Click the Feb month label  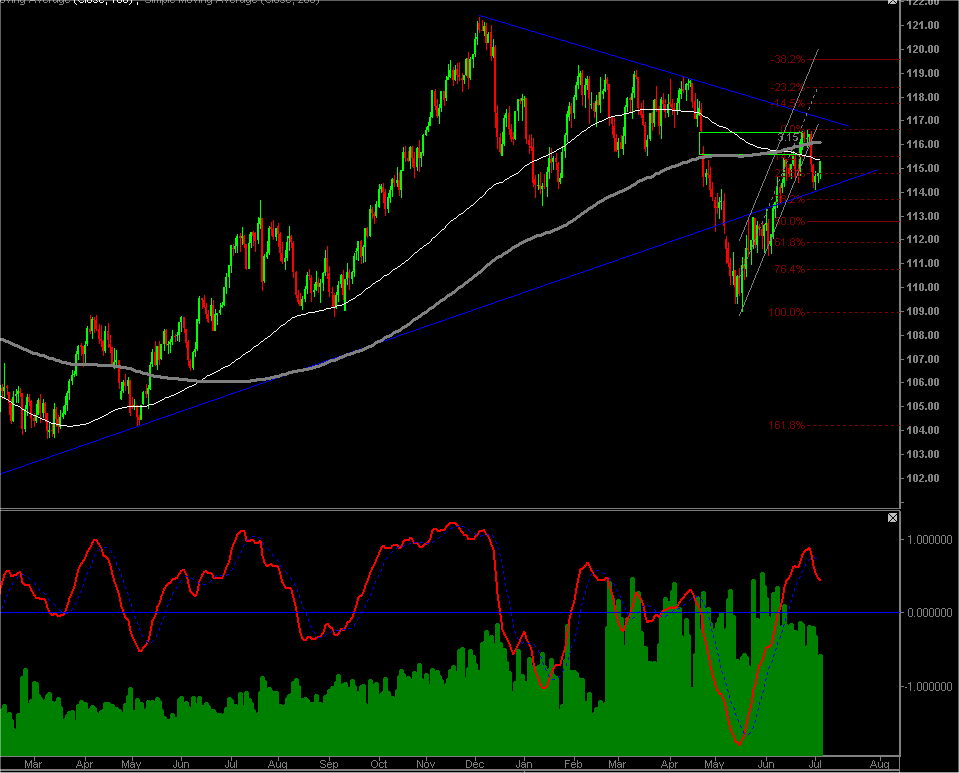[573, 764]
